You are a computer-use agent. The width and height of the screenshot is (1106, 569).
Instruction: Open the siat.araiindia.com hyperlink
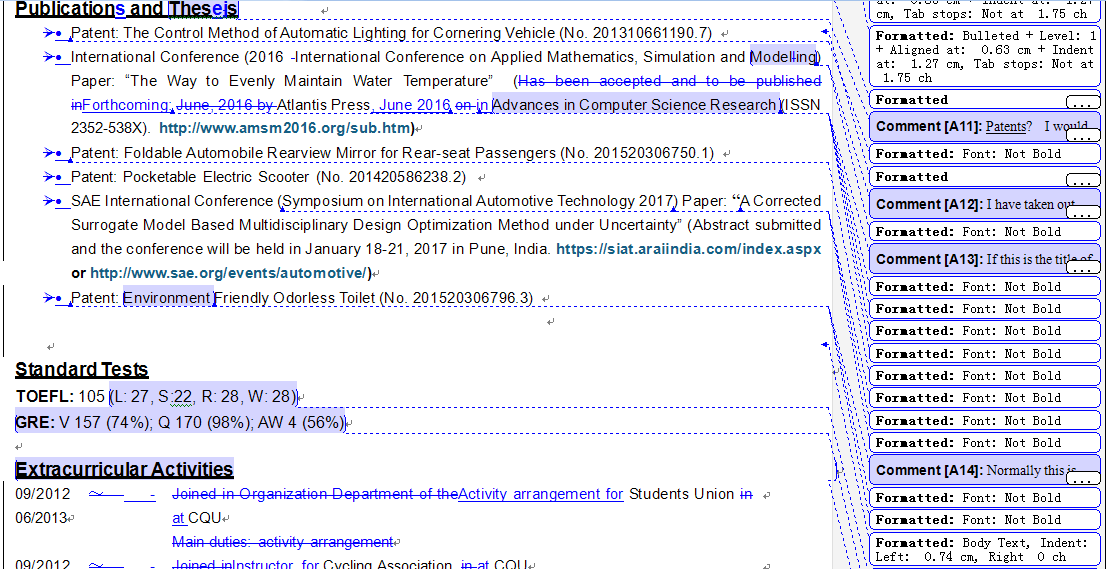688,249
